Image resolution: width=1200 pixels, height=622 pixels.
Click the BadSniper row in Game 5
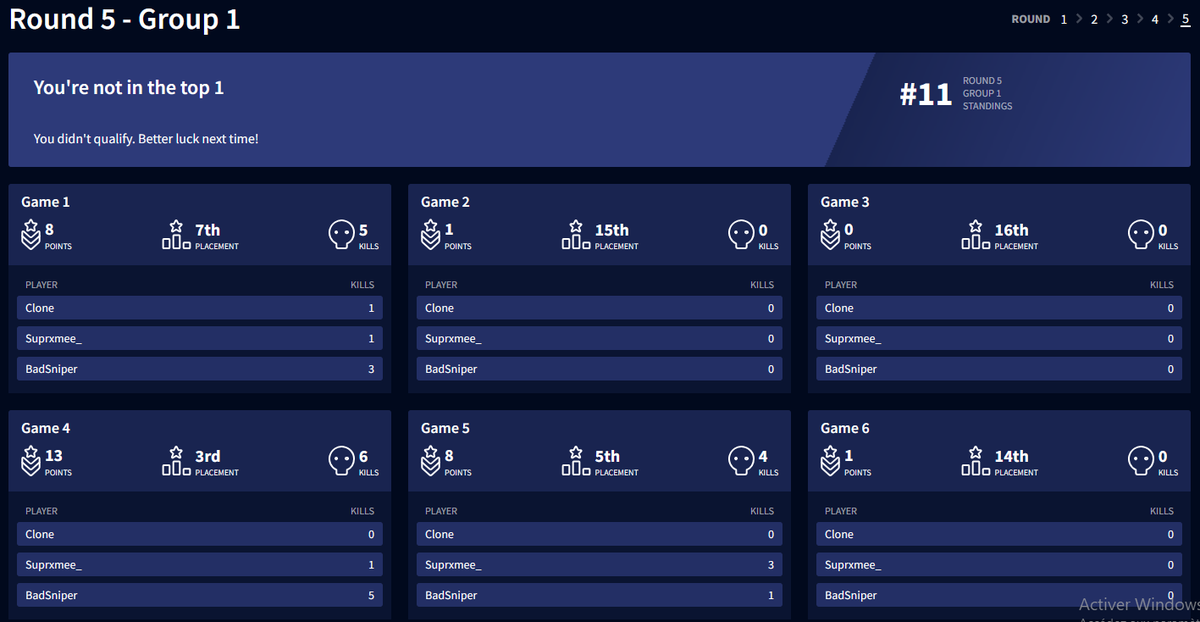pos(600,595)
